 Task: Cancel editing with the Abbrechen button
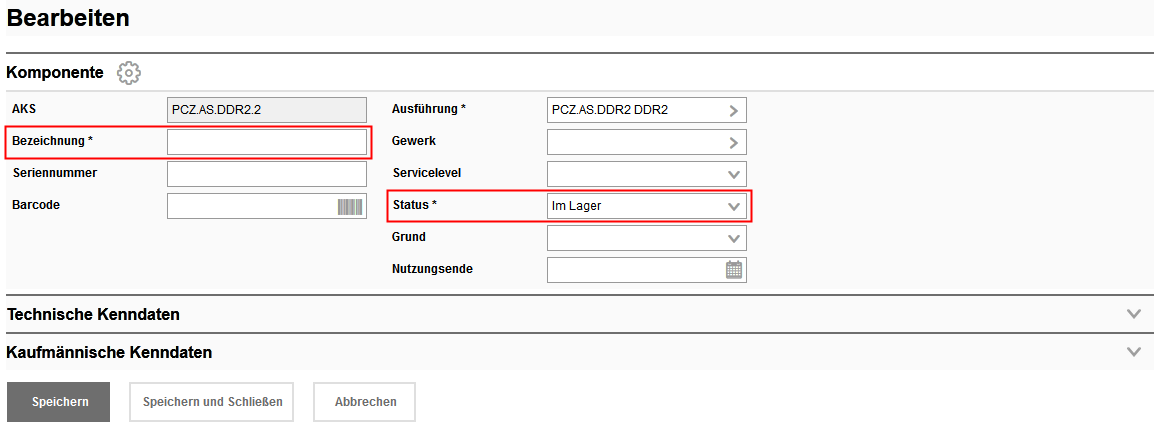pos(365,402)
